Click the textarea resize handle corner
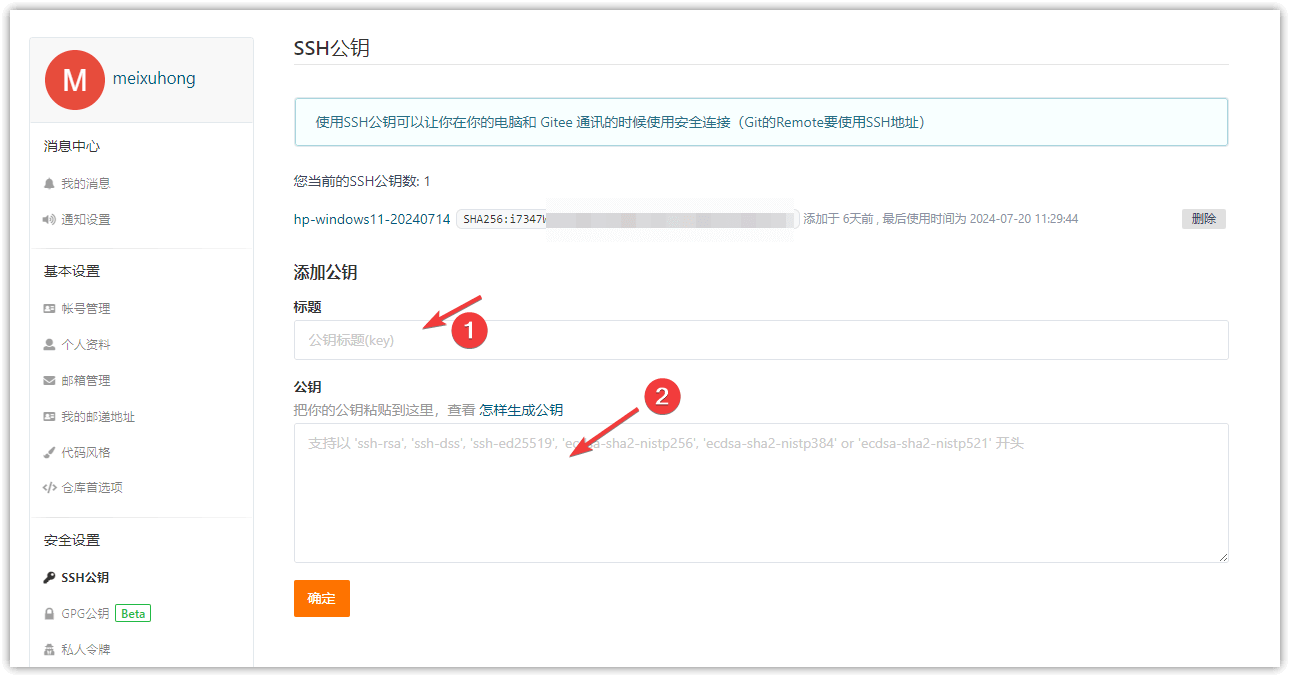 click(x=1222, y=556)
